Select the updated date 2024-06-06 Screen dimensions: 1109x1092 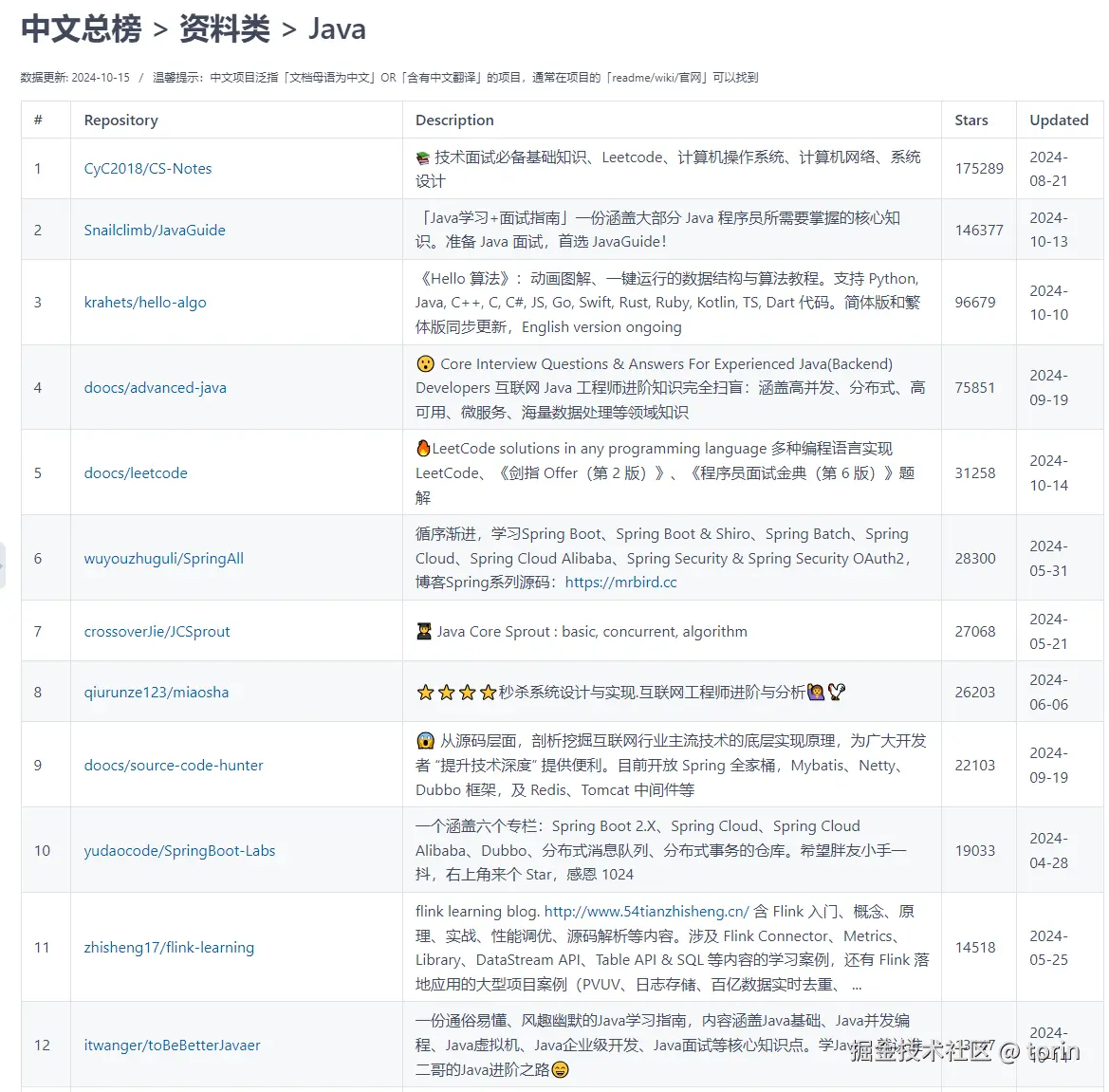1049,692
